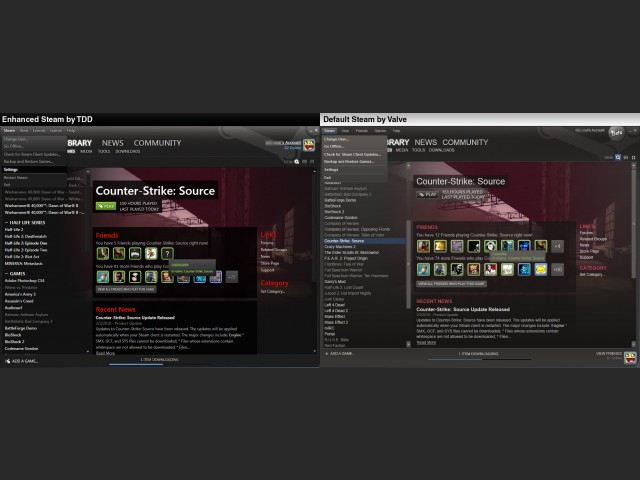This screenshot has height=480, width=640.
Task: Select Crazy Machines 2 in Default Steam list
Action: point(340,247)
